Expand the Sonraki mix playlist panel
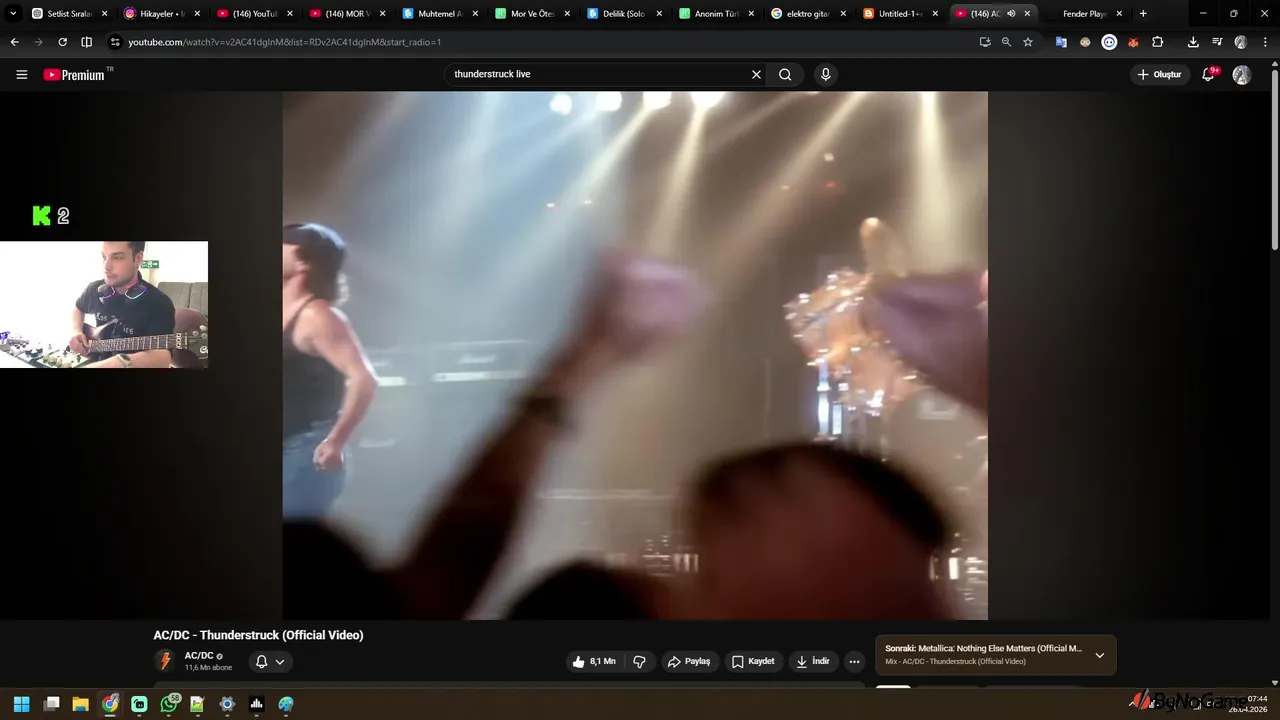1280x720 pixels. pos(1100,655)
